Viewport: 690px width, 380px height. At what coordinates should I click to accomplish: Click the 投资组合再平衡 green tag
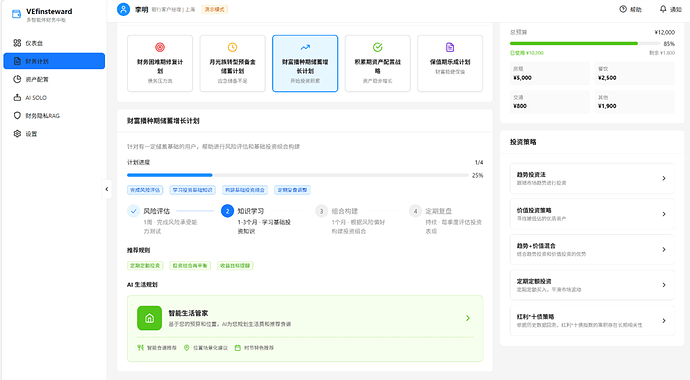point(190,266)
